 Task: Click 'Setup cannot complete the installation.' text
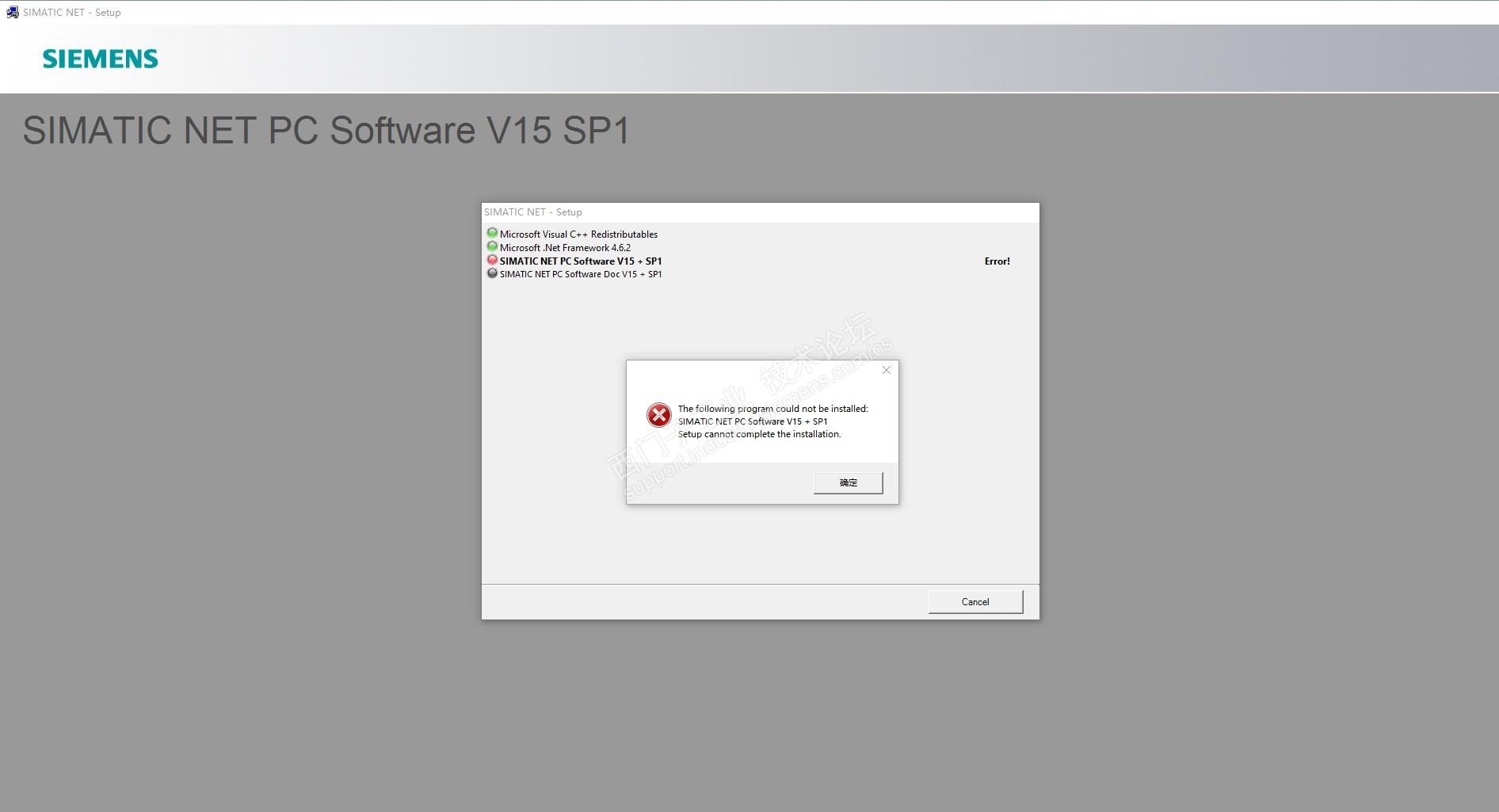click(x=759, y=434)
